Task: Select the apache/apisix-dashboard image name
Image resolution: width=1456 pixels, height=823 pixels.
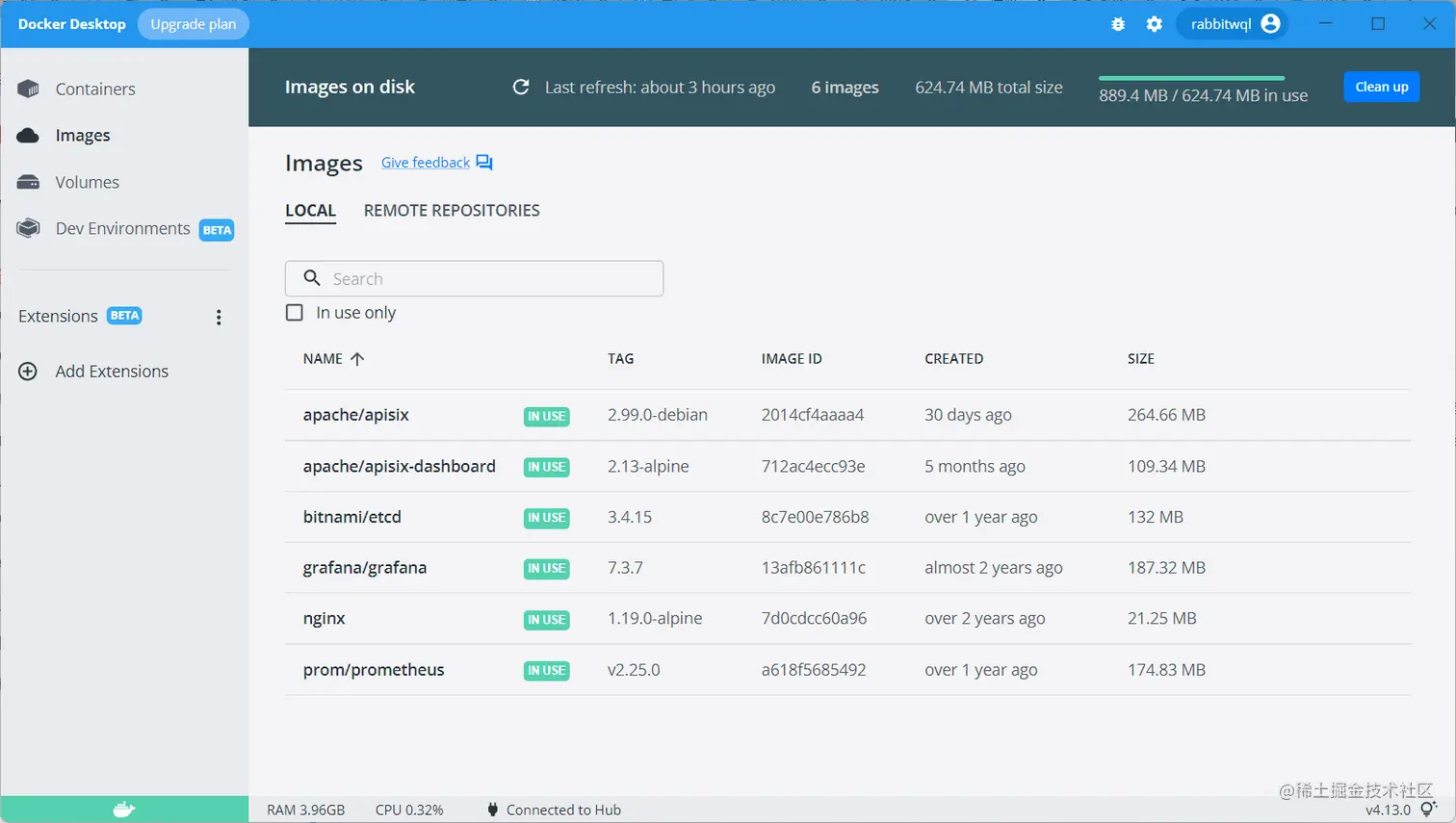Action: (399, 466)
